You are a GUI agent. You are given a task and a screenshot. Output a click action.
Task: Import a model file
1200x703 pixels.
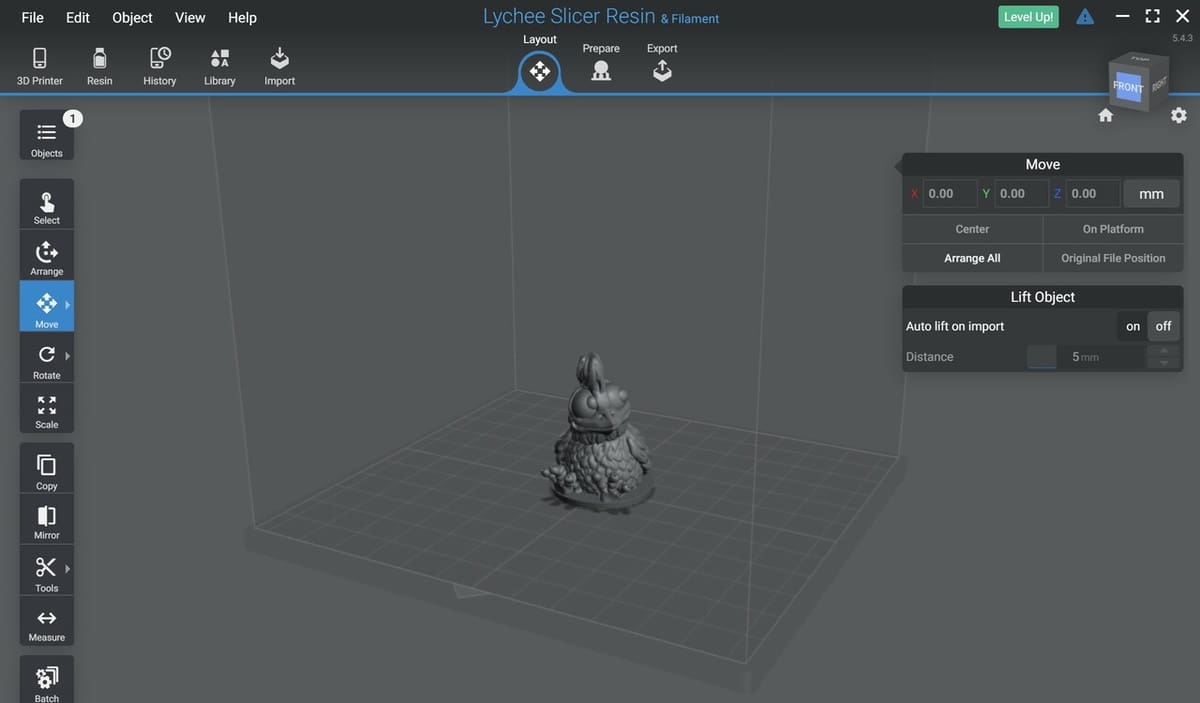tap(280, 66)
